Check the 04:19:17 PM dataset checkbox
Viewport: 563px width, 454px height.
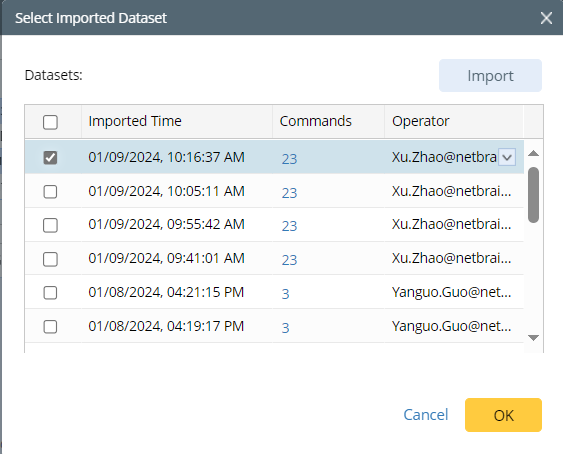point(50,327)
